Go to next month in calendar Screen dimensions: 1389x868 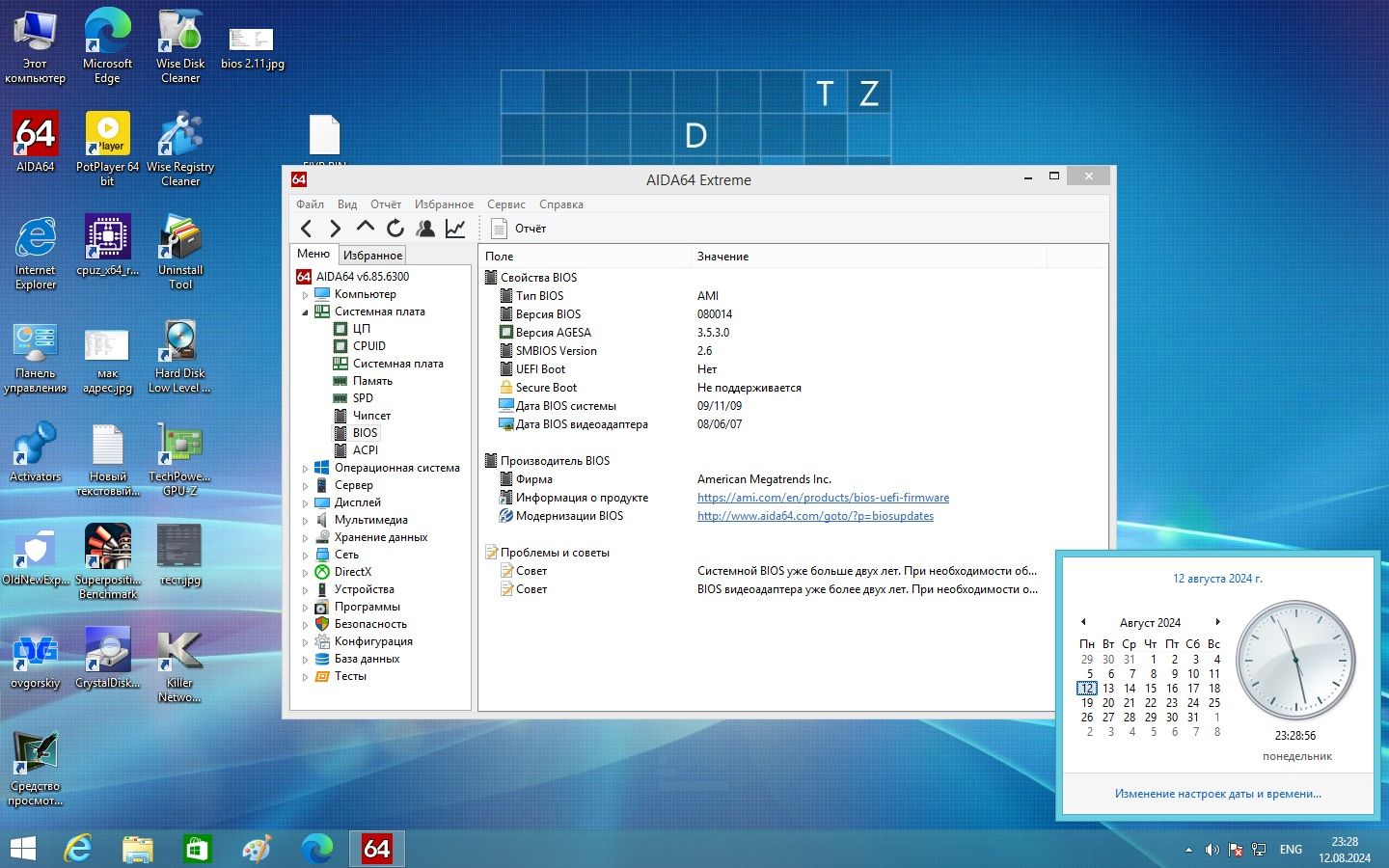(1218, 622)
